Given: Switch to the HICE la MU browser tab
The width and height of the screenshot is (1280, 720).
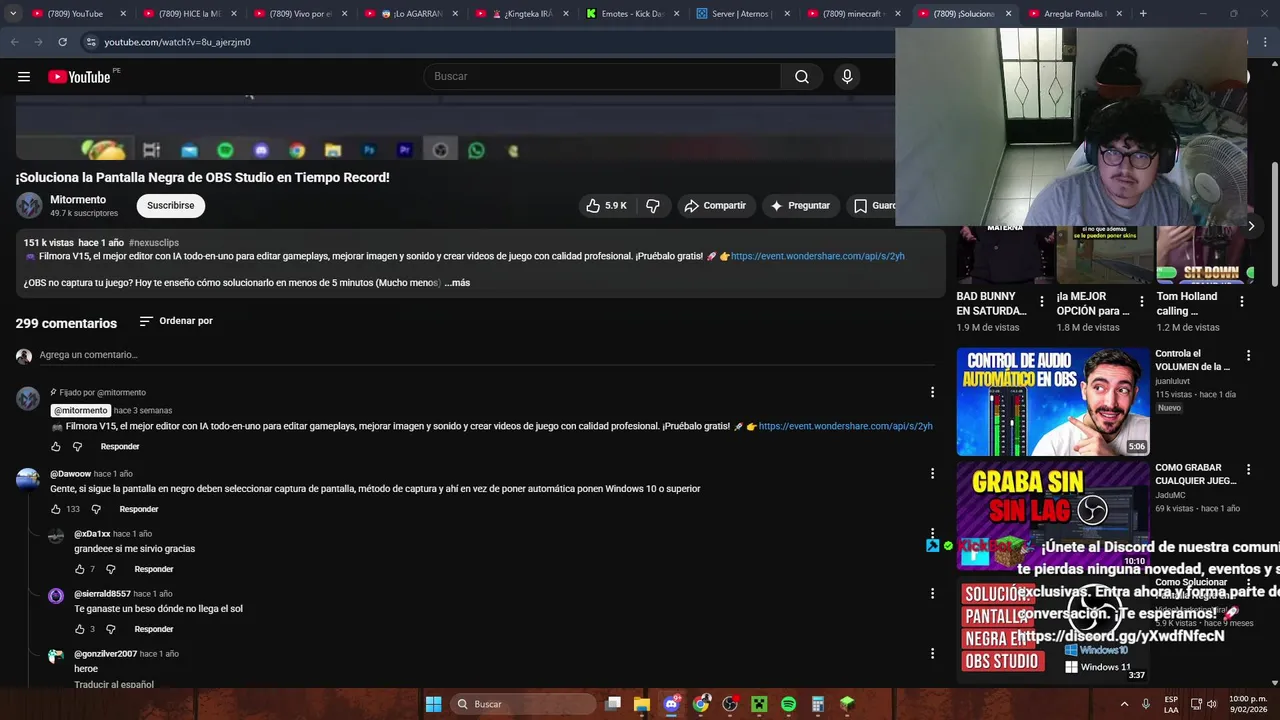Looking at the screenshot, I should pyautogui.click(x=188, y=14).
